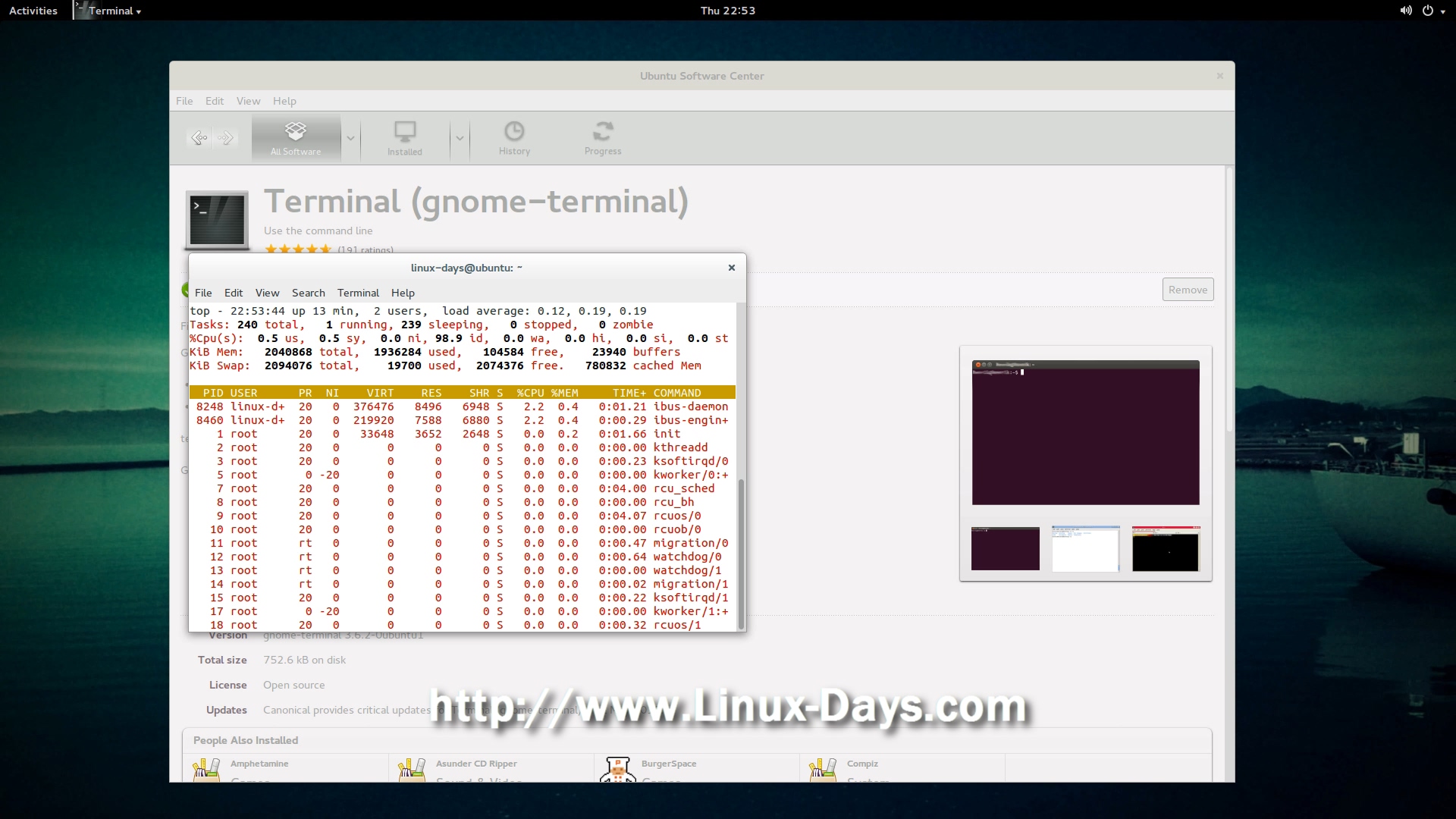Click the Software Center vertical scrollbar
Image resolution: width=1456 pixels, height=819 pixels.
1229,300
